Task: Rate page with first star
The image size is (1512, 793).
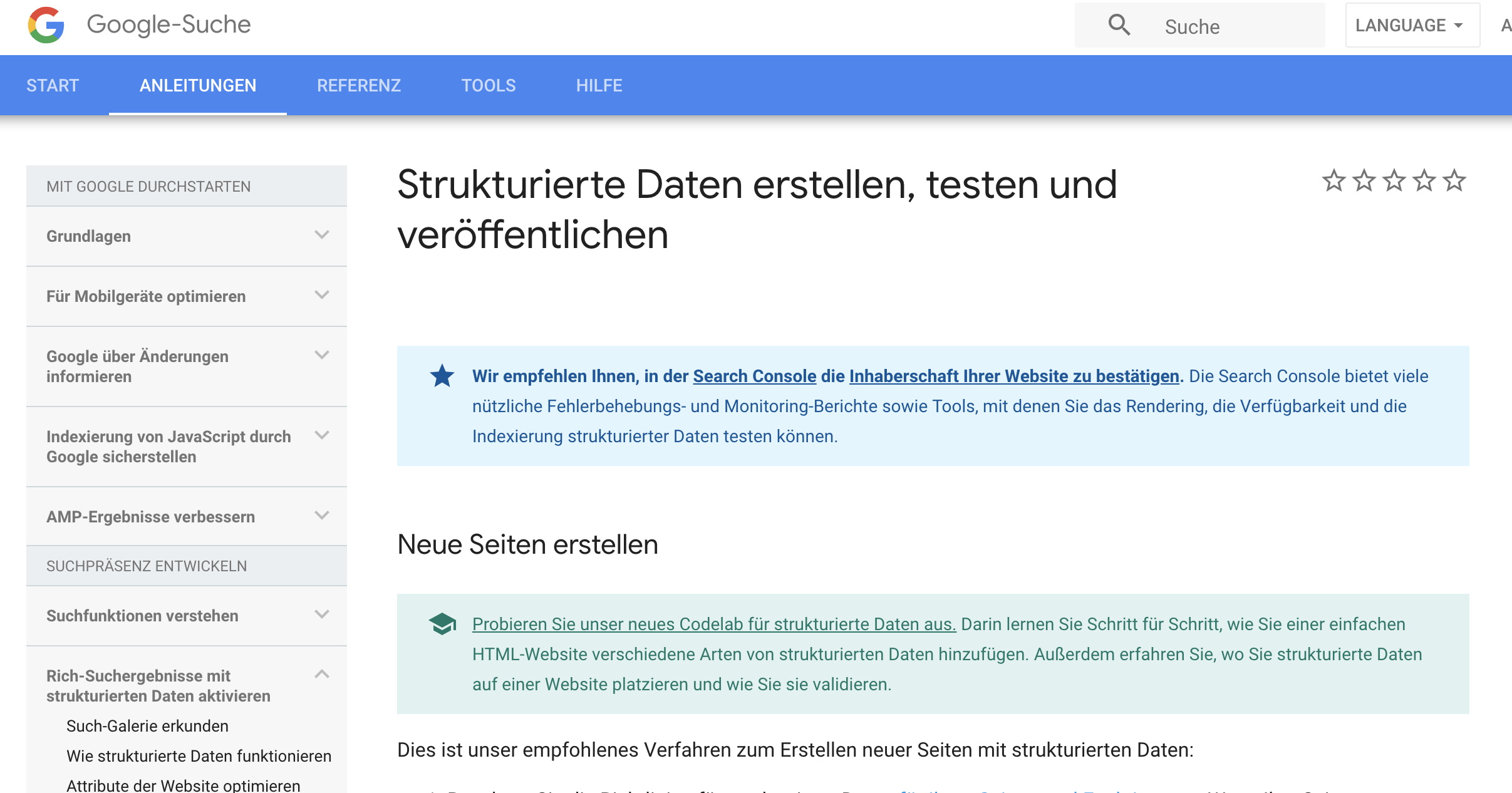Action: click(1333, 181)
